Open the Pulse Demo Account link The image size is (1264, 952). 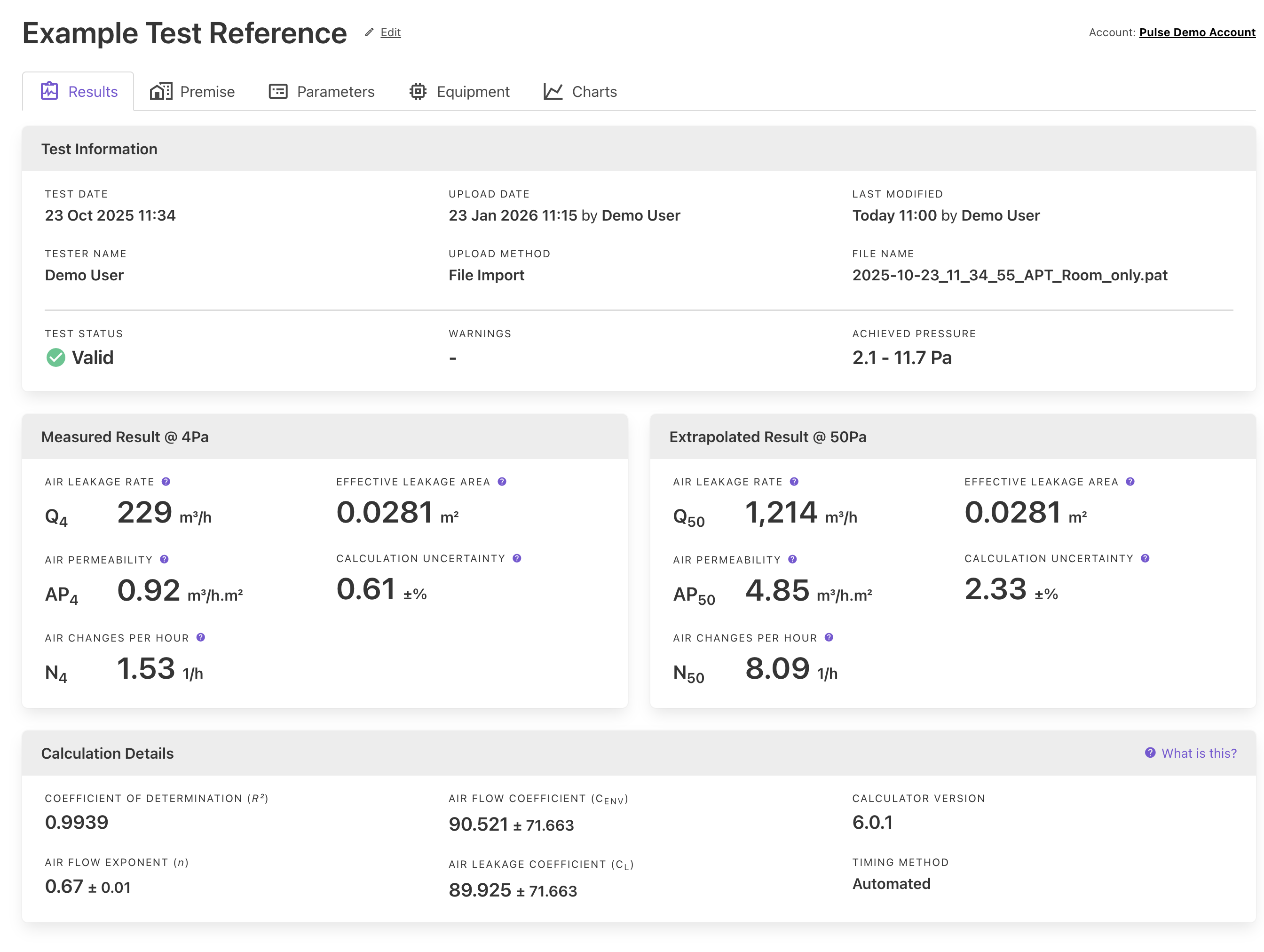tap(1197, 32)
